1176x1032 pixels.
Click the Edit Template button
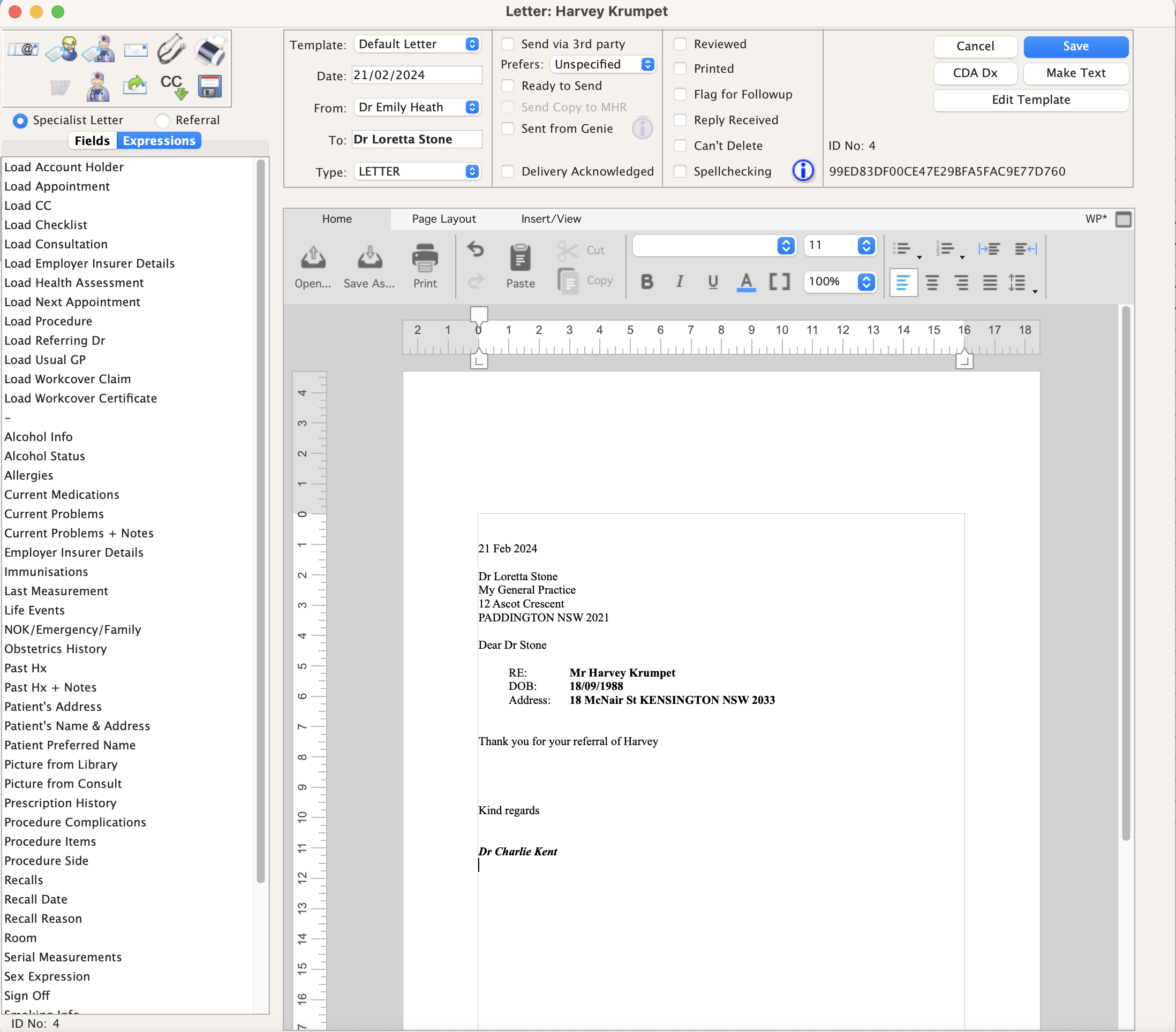(1030, 100)
